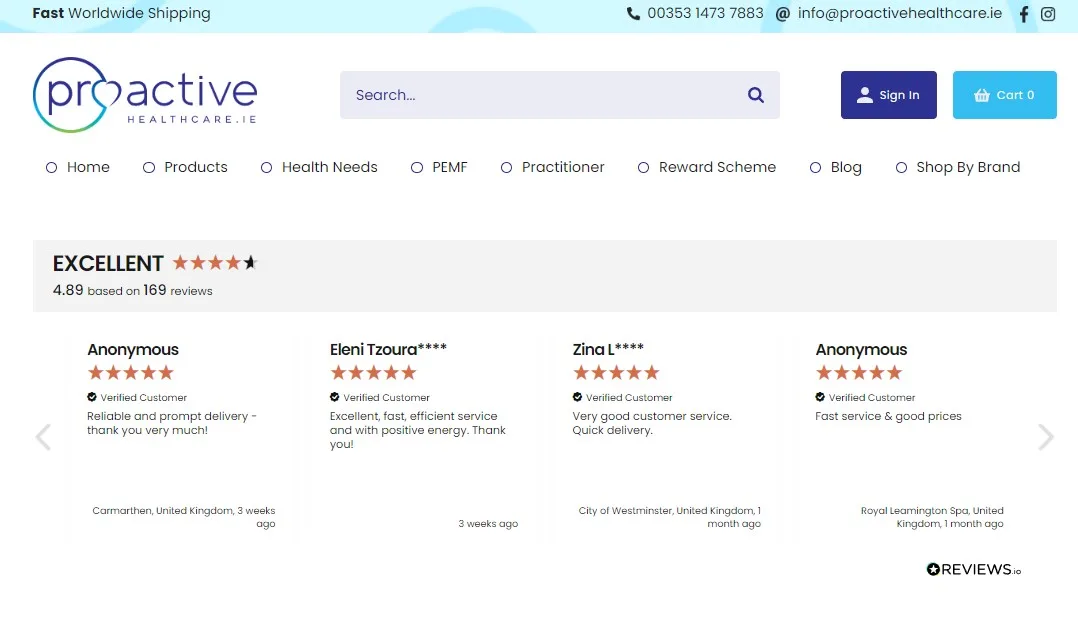The image size is (1078, 628).
Task: Click the verified badge on Zina L's review
Action: (578, 397)
